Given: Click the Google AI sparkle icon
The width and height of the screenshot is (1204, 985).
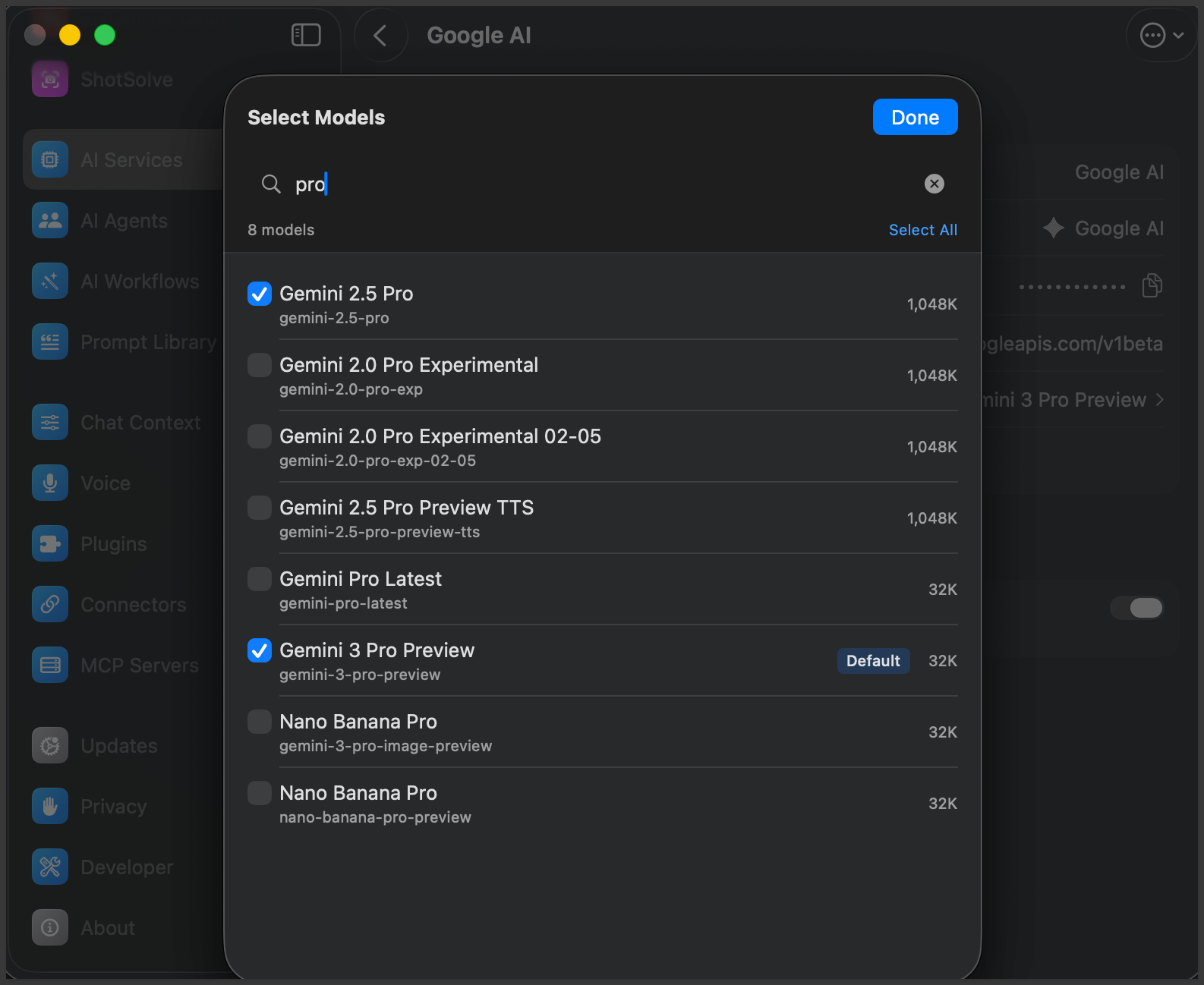Looking at the screenshot, I should [x=1054, y=228].
